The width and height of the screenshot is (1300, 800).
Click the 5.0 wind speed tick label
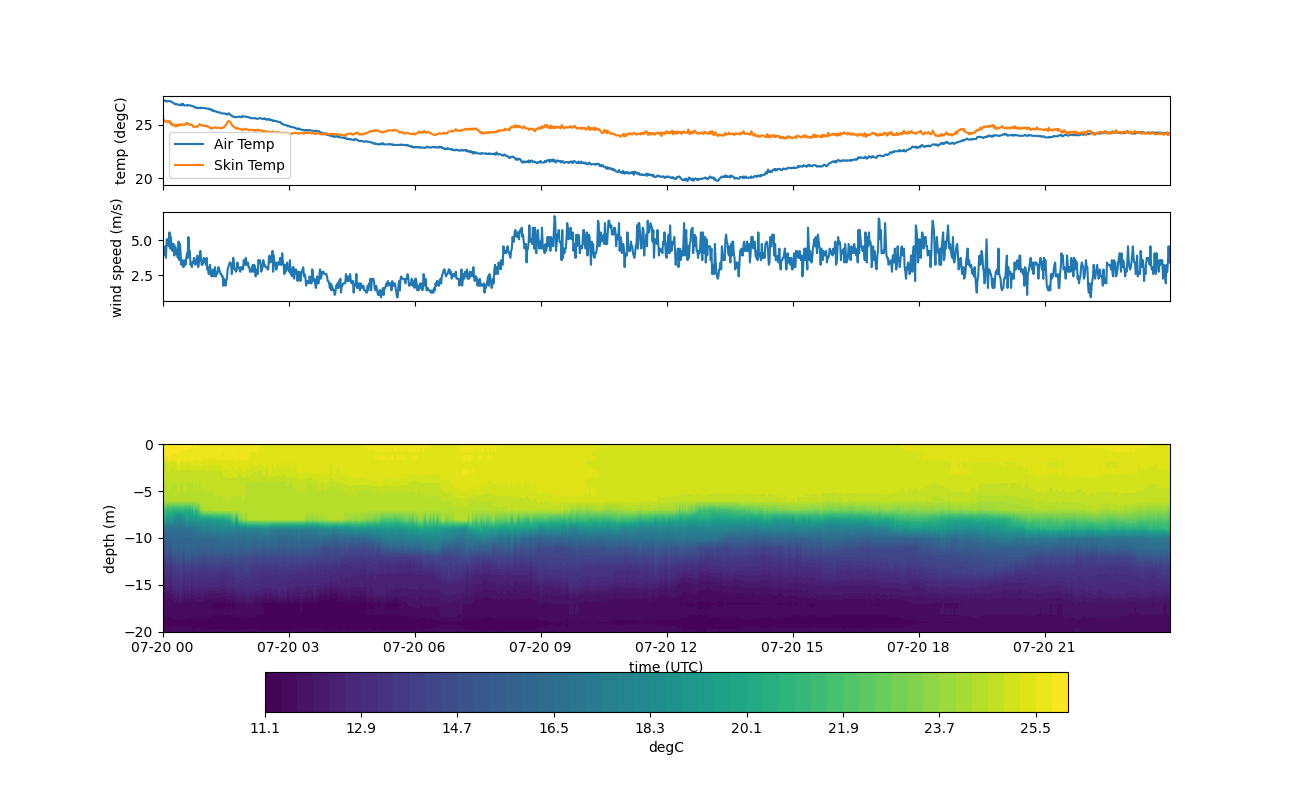click(142, 241)
